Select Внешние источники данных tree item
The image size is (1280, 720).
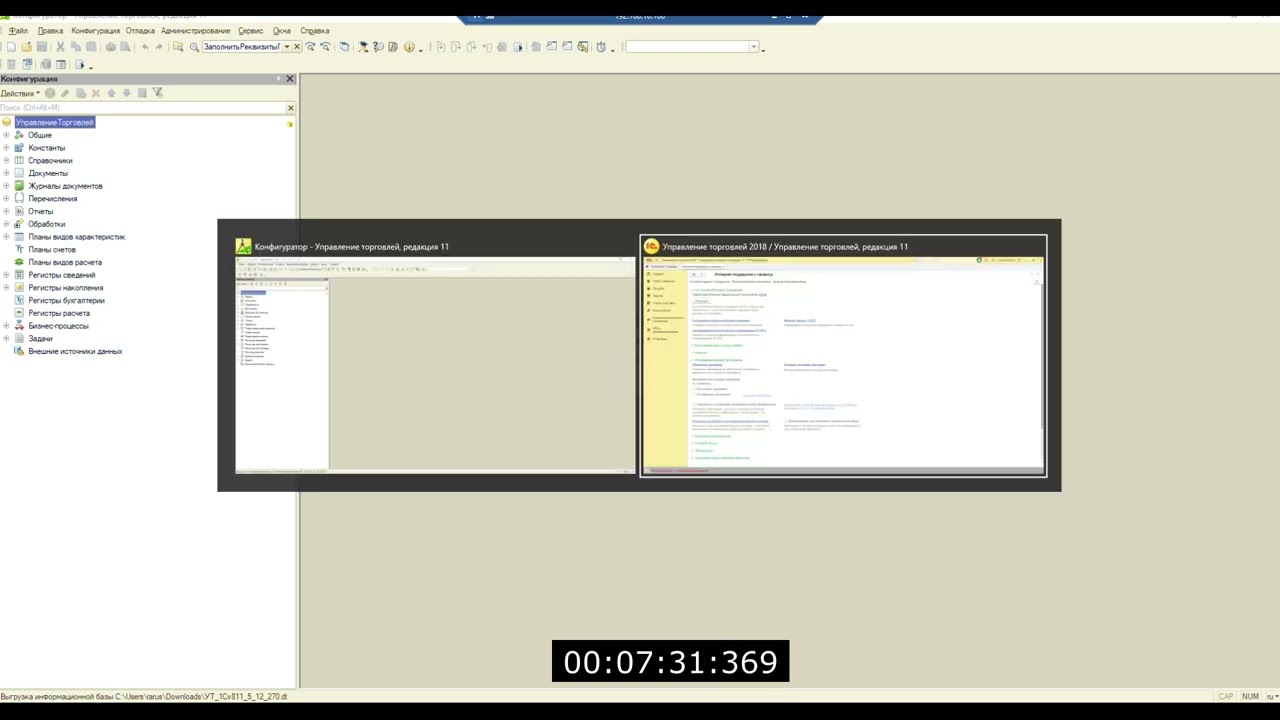tap(75, 351)
